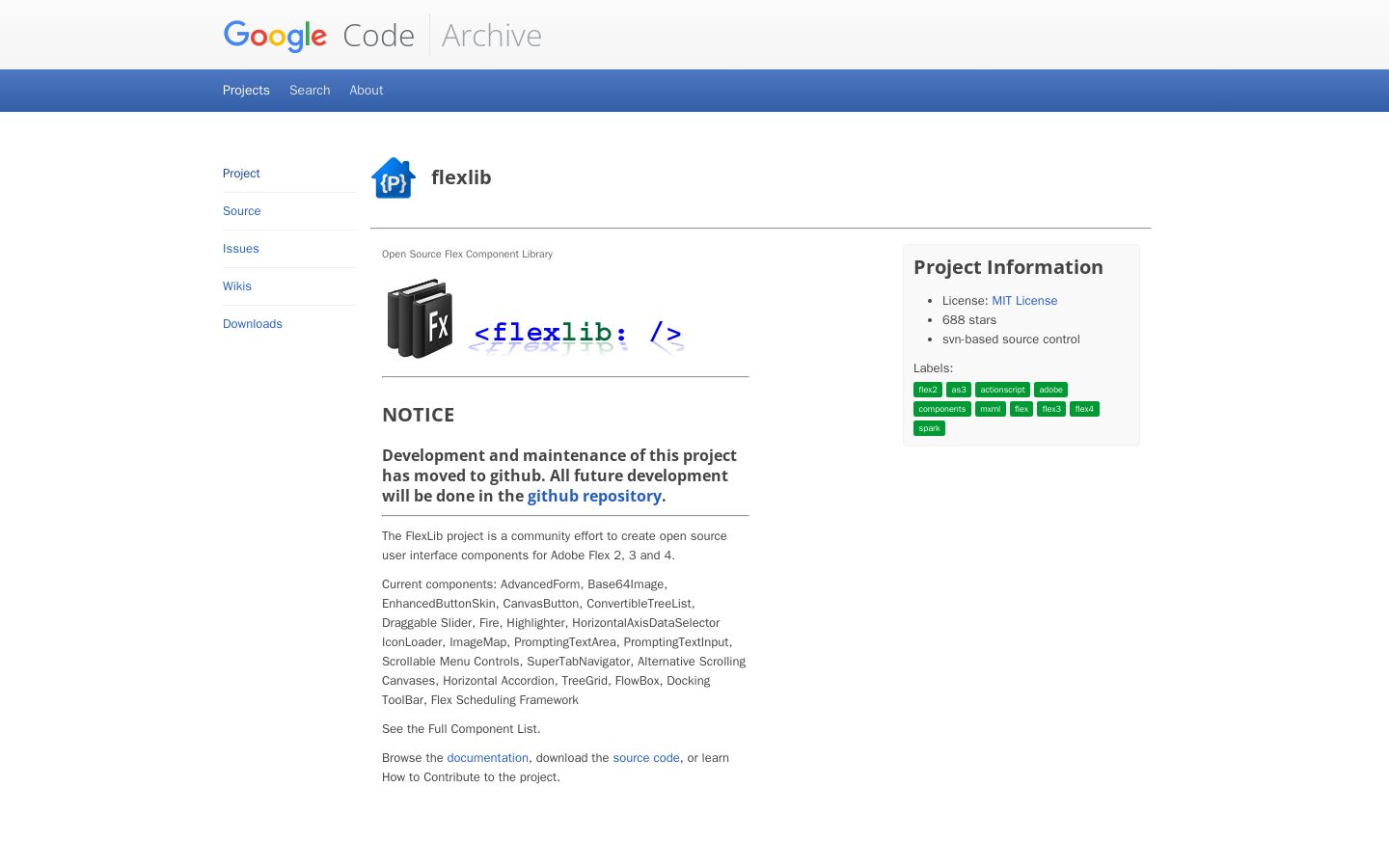Viewport: 1389px width, 868px height.
Task: Click the flexlib books logo image
Action: 535,319
